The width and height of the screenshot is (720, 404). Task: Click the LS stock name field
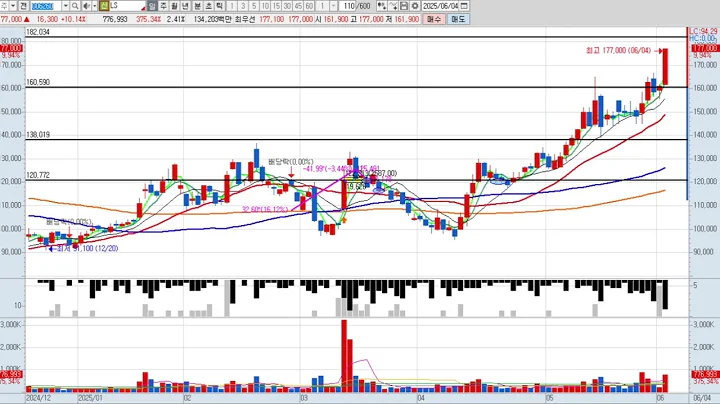pos(127,6)
